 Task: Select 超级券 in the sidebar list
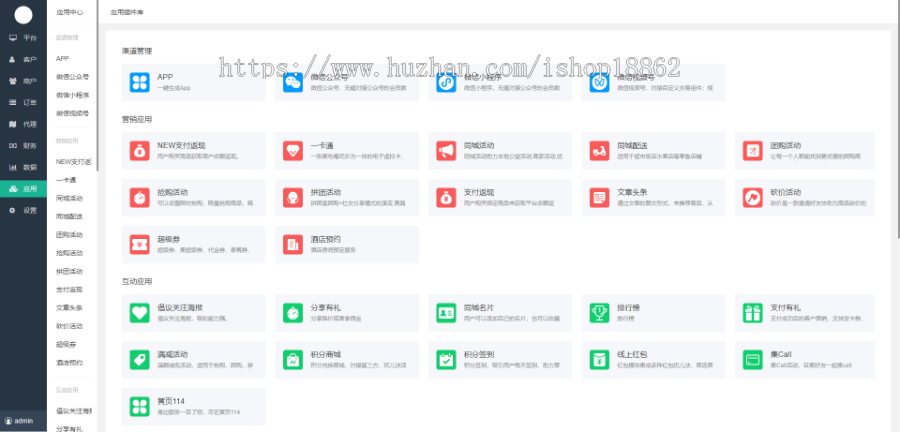pos(66,344)
